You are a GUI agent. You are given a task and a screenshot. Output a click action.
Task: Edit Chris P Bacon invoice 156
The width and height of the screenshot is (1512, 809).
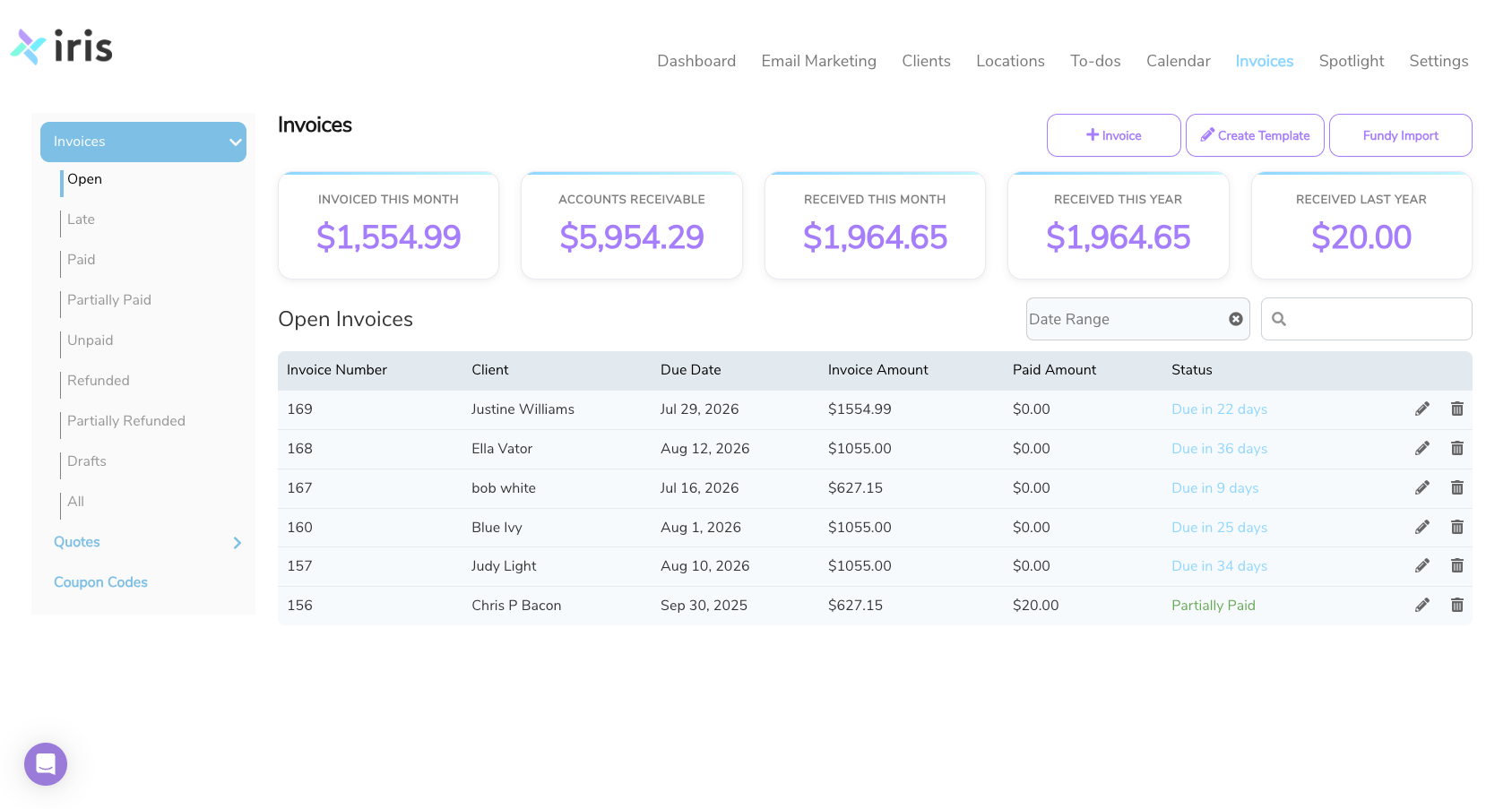1421,606
